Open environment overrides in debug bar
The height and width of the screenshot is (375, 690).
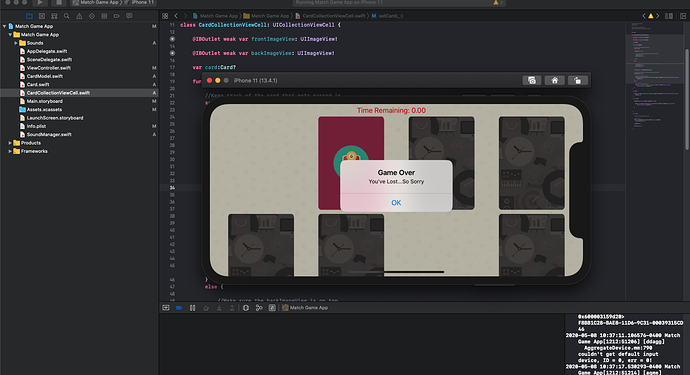click(272, 308)
